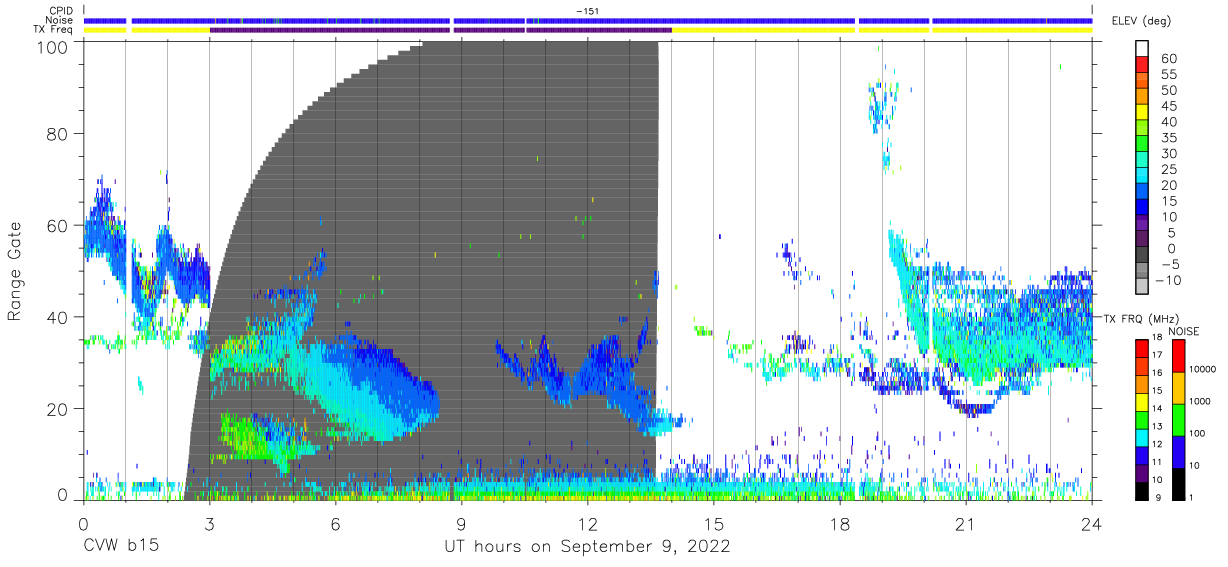Click the 'Range Gate' y-axis title

pyautogui.click(x=15, y=271)
